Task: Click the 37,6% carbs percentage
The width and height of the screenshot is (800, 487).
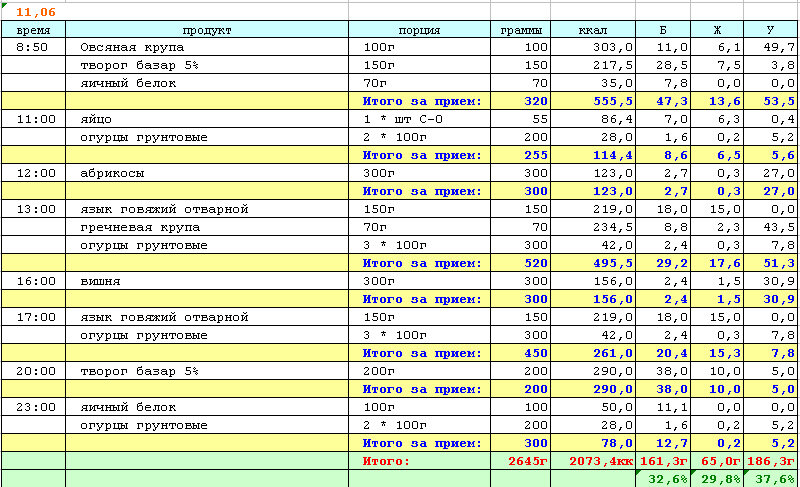Action: (770, 479)
